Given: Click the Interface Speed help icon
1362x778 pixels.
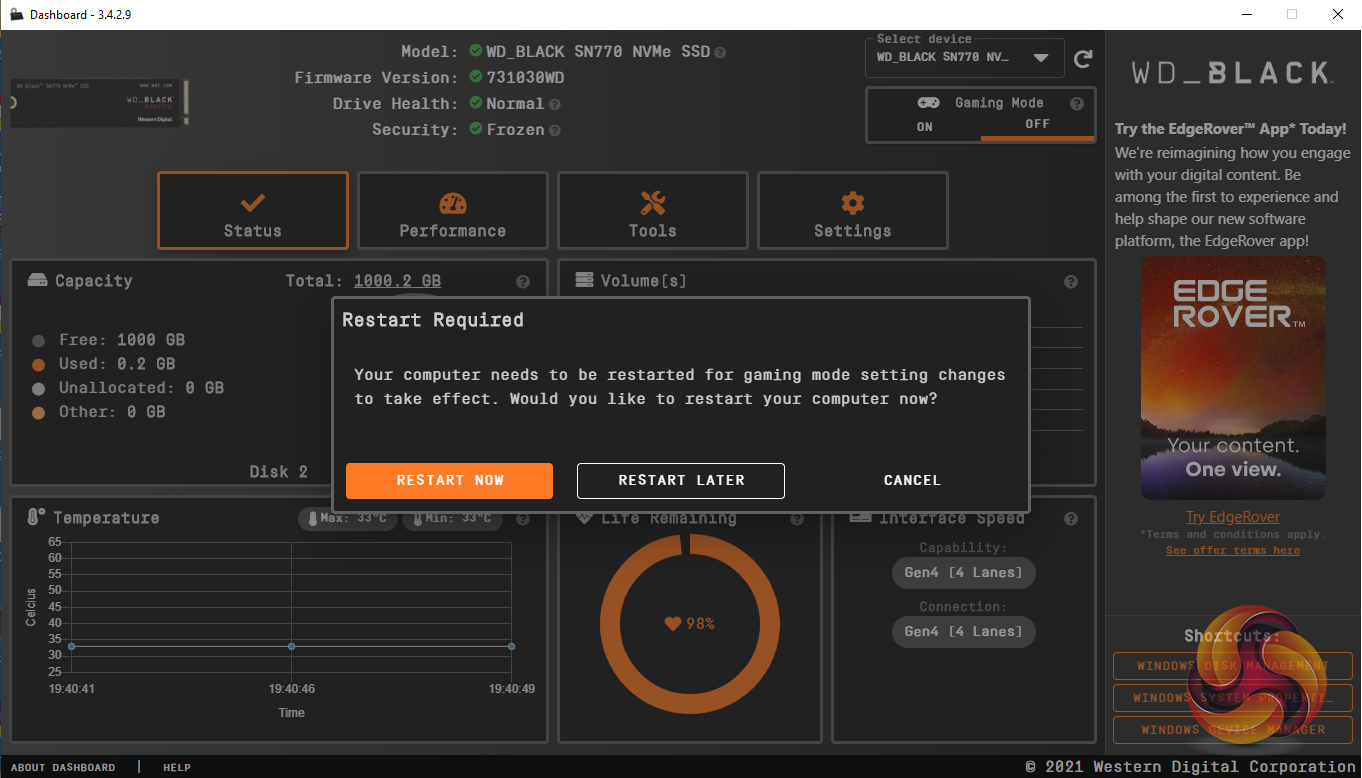Looking at the screenshot, I should pyautogui.click(x=1071, y=519).
